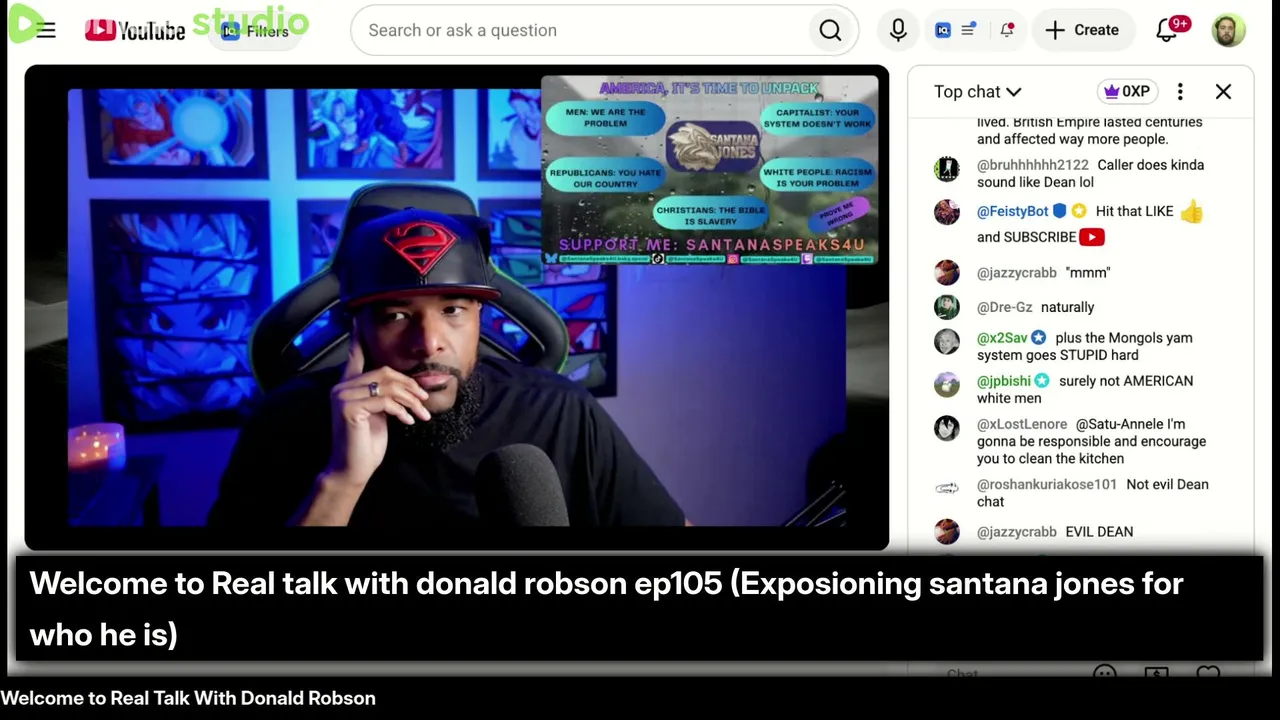Click the video title mentioning ep105

[x=606, y=609]
